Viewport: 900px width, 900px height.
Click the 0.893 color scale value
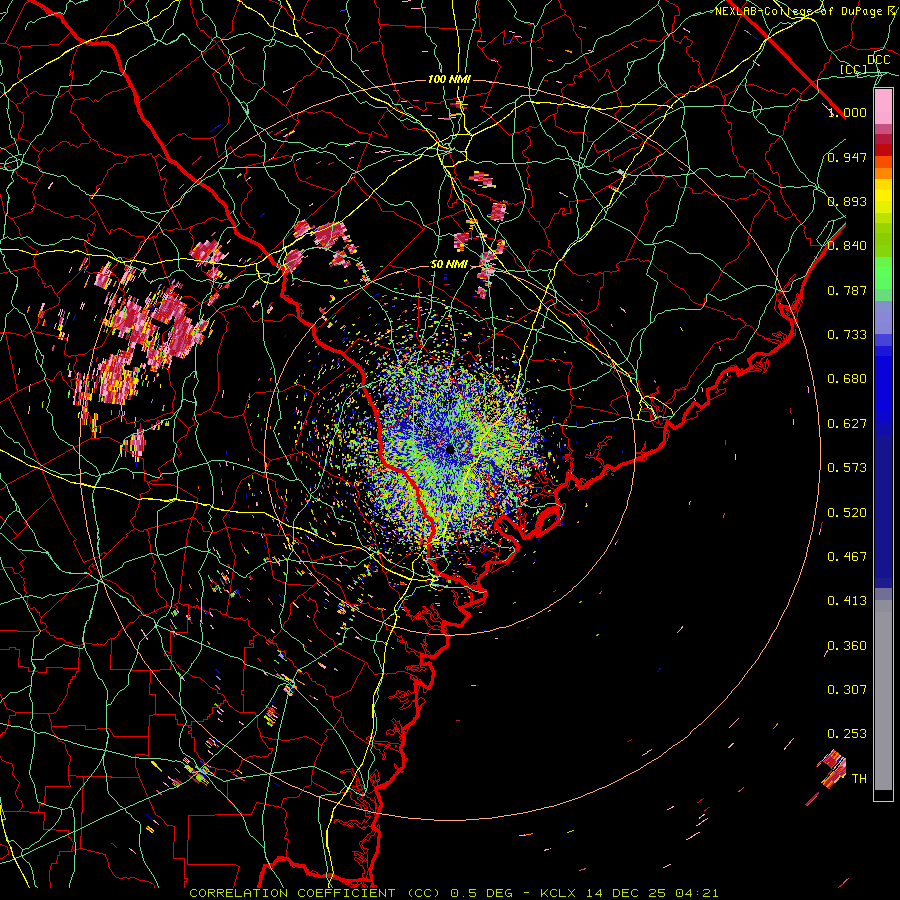[847, 201]
